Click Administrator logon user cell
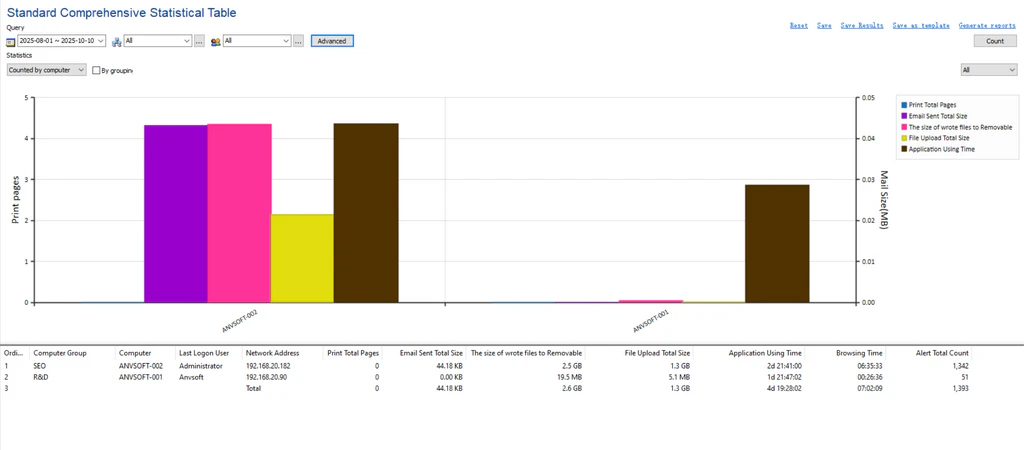This screenshot has height=450, width=1024. point(200,366)
